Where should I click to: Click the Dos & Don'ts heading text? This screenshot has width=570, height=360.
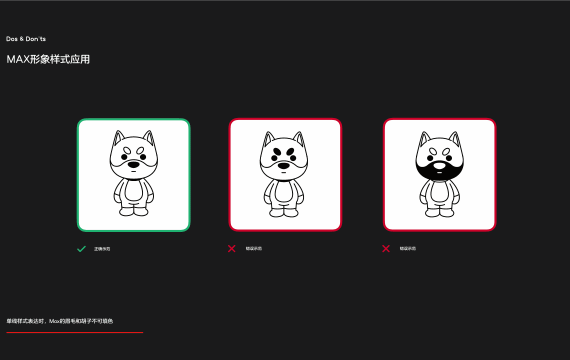[x=26, y=39]
